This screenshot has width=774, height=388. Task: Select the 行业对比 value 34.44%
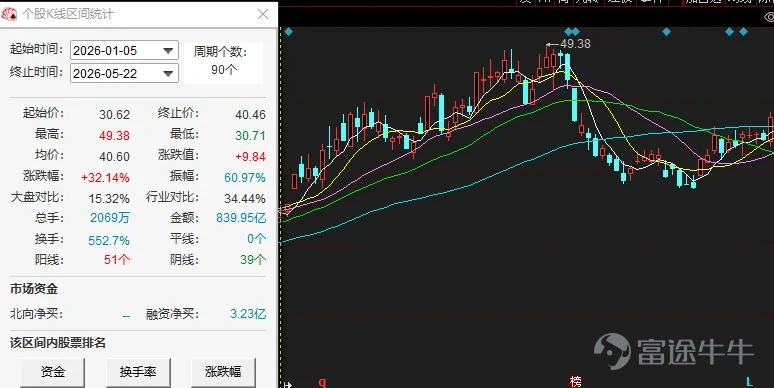245,198
